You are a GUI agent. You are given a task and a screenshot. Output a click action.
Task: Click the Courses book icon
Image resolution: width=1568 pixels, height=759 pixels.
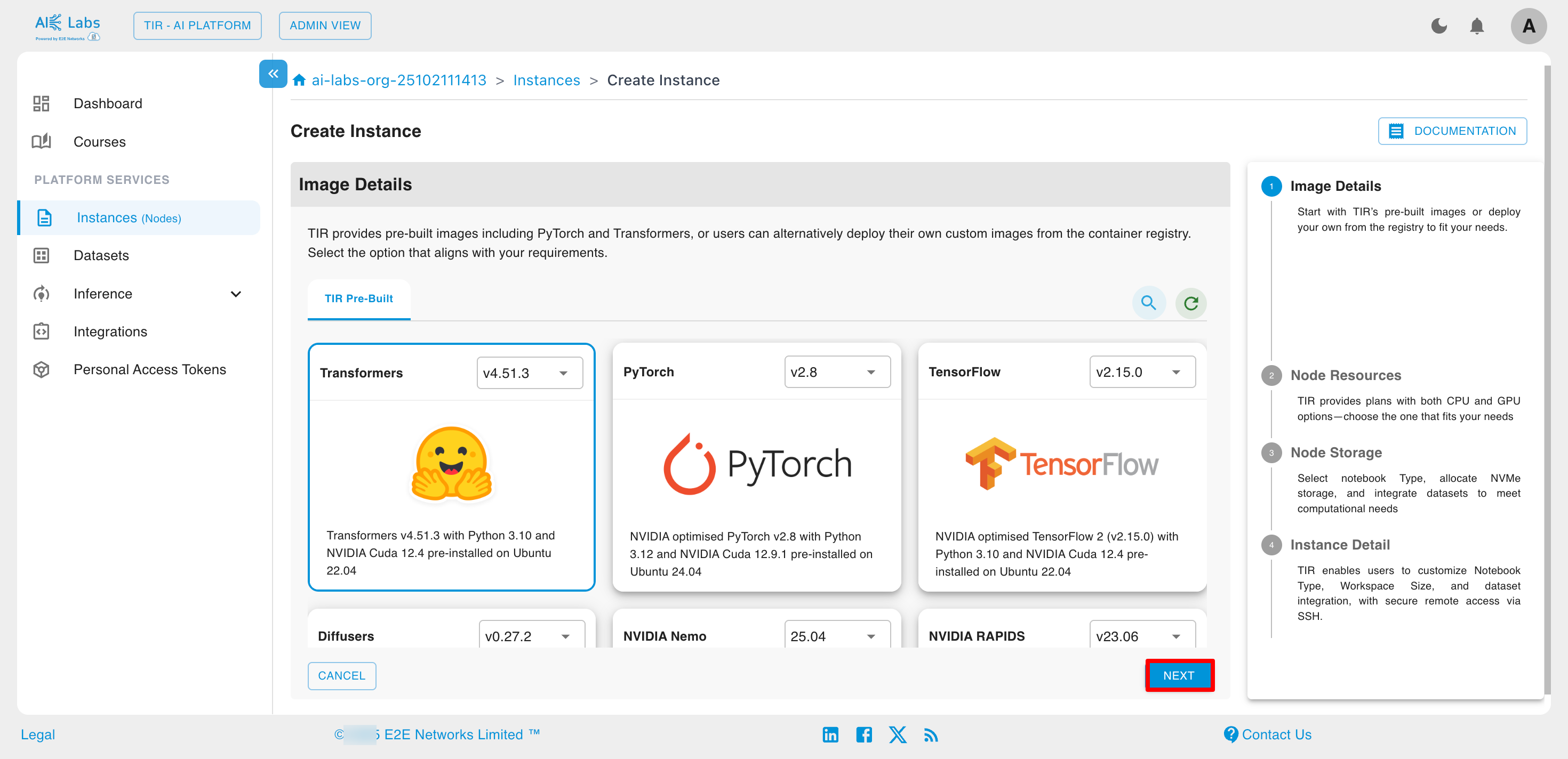42,142
